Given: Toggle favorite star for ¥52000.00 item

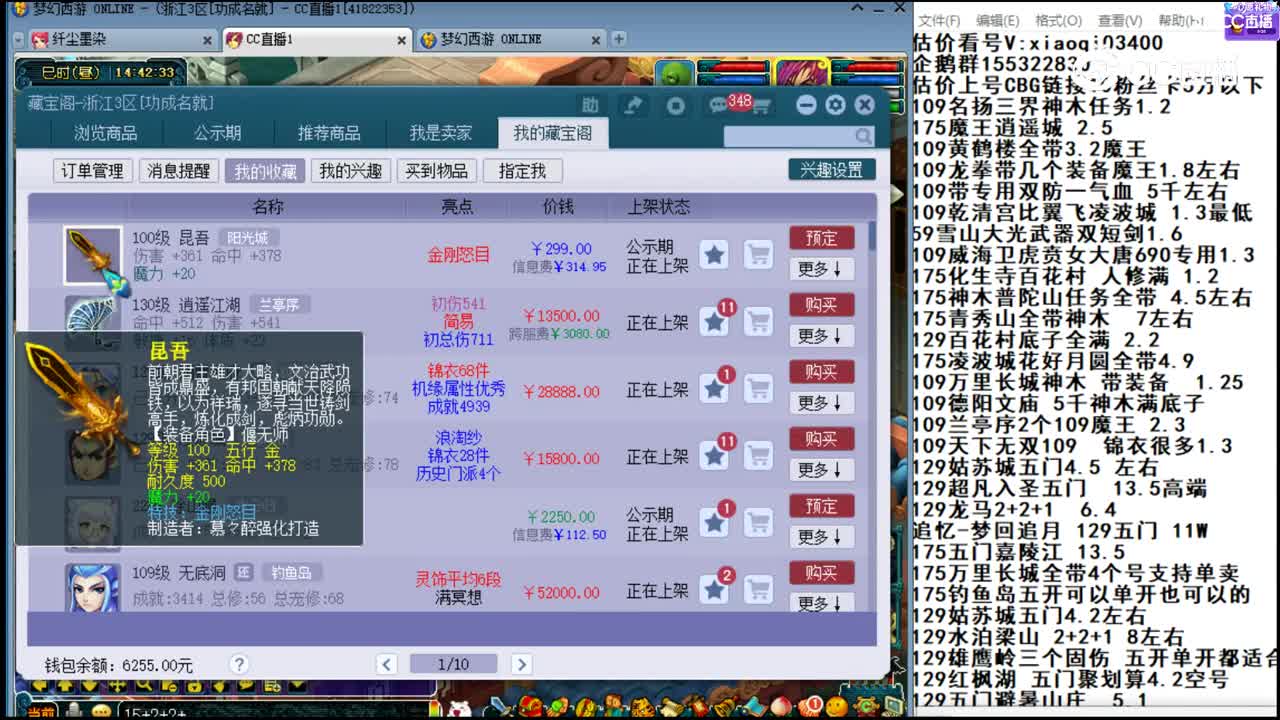Looking at the screenshot, I should (714, 590).
